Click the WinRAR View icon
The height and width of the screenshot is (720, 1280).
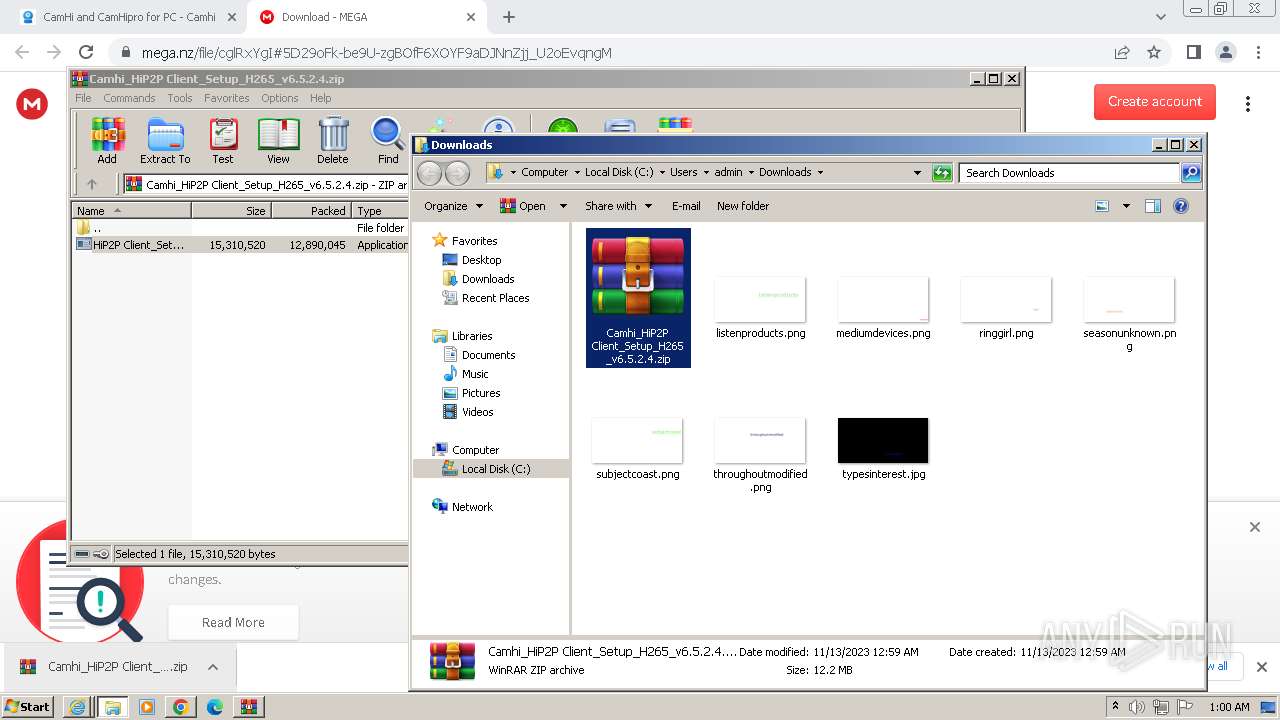pyautogui.click(x=278, y=140)
